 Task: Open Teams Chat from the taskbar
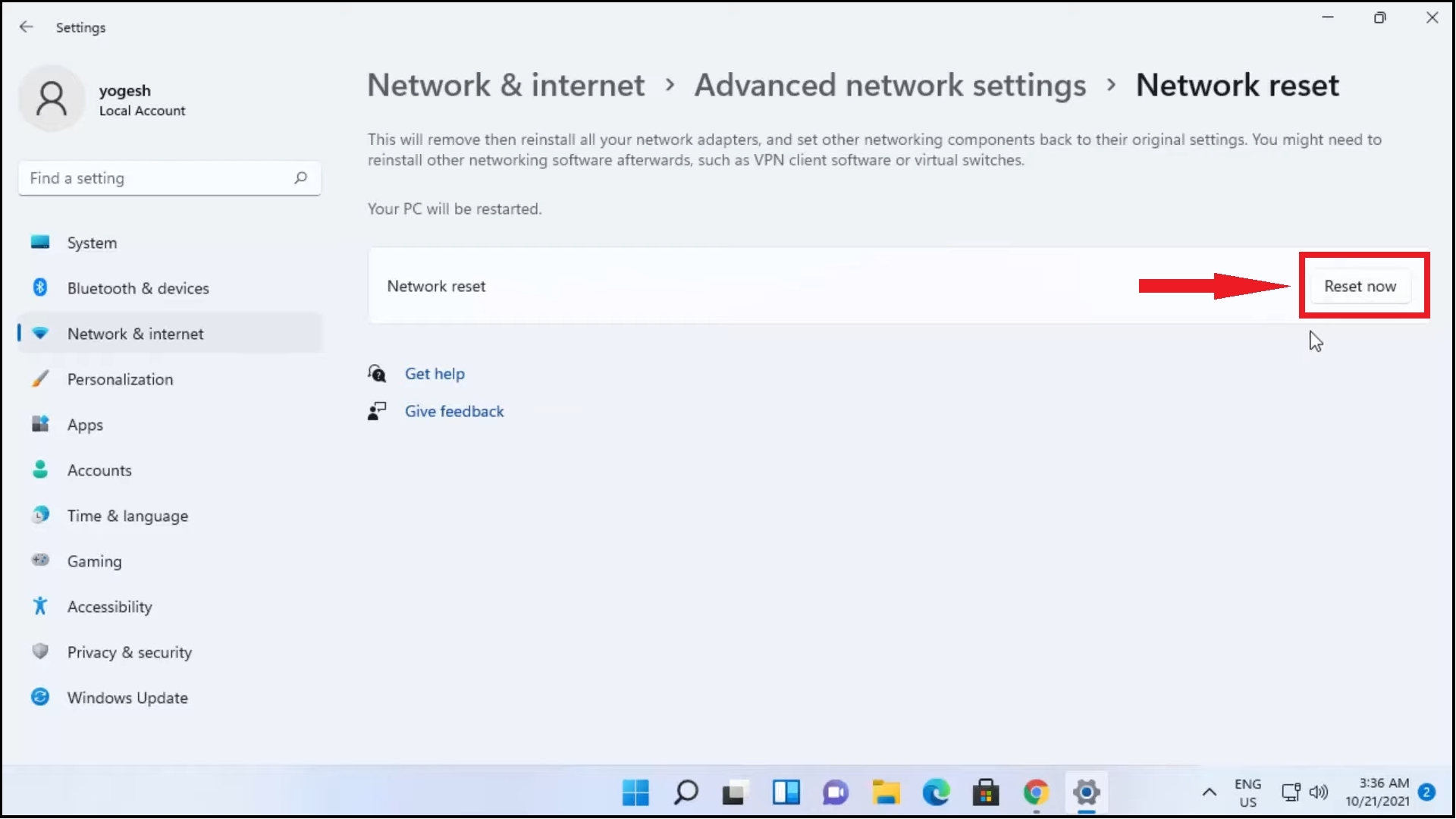click(x=835, y=793)
